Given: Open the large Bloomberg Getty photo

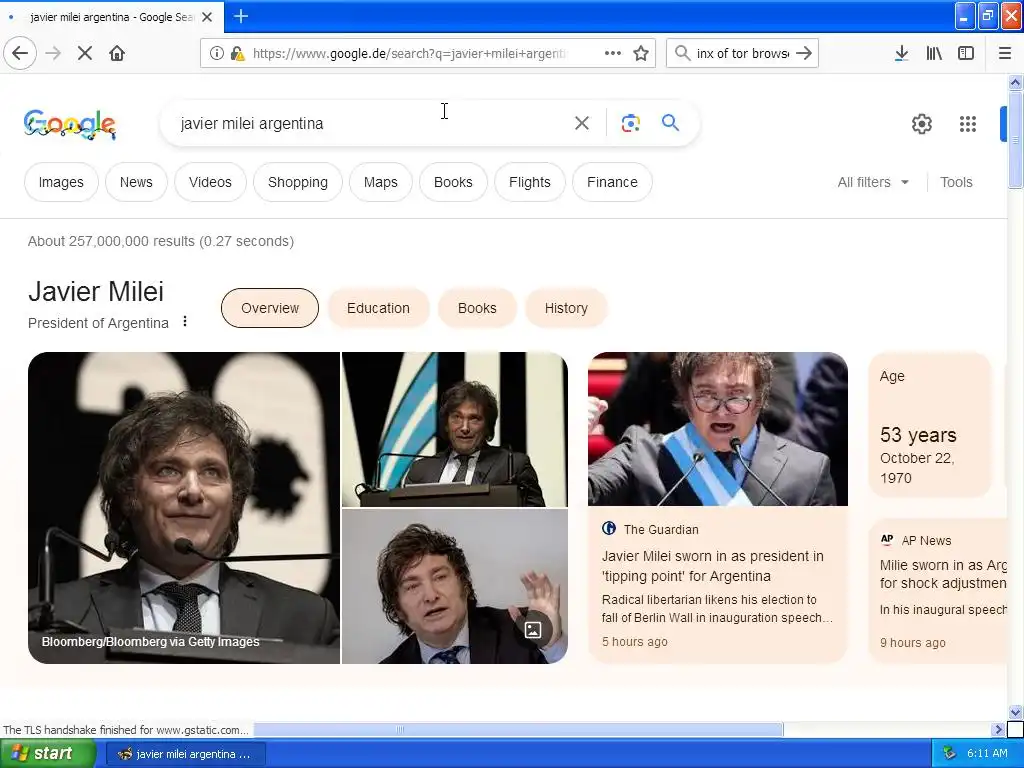Looking at the screenshot, I should coord(184,508).
